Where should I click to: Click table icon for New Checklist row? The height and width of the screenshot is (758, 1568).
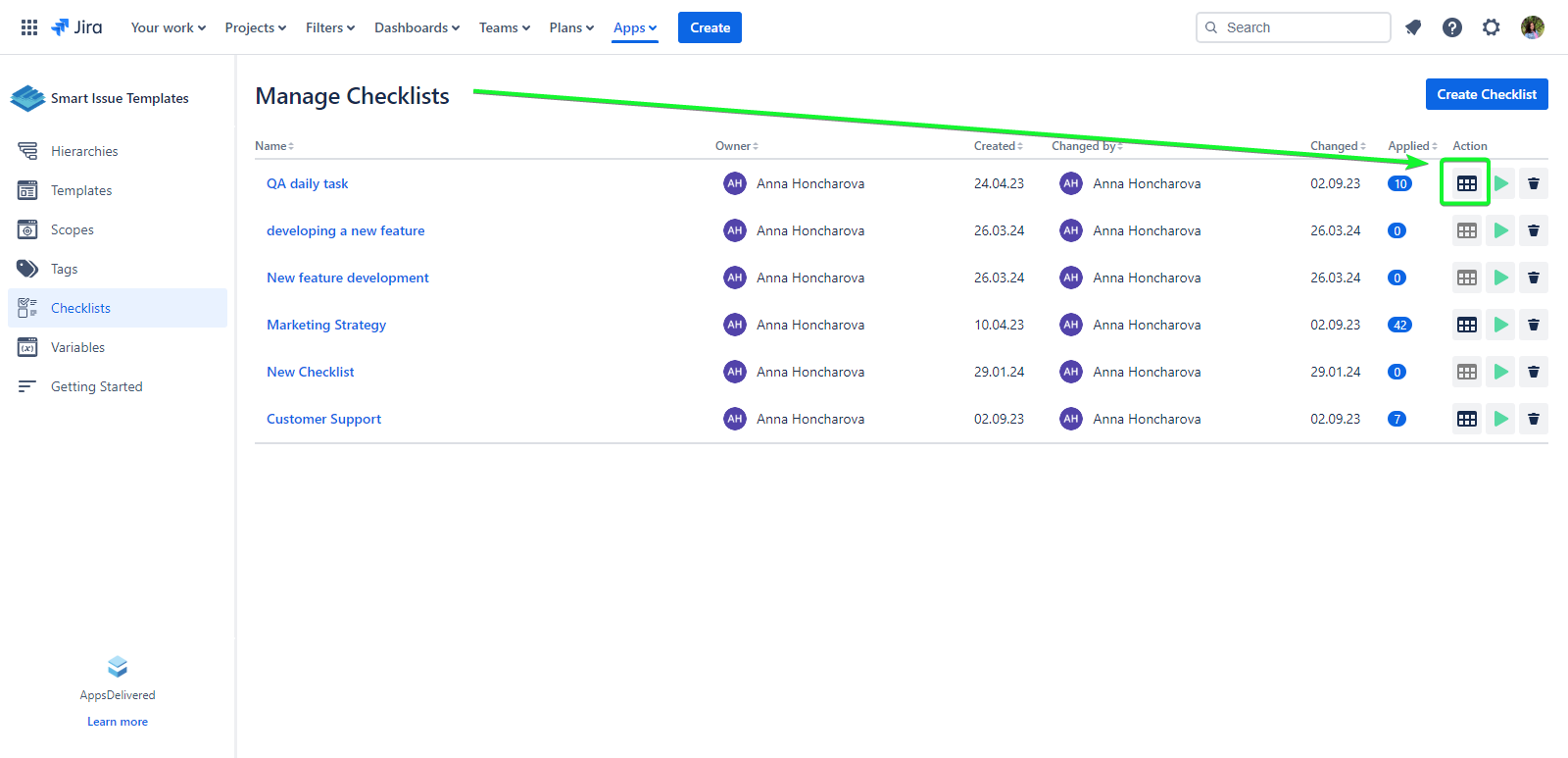coord(1466,372)
